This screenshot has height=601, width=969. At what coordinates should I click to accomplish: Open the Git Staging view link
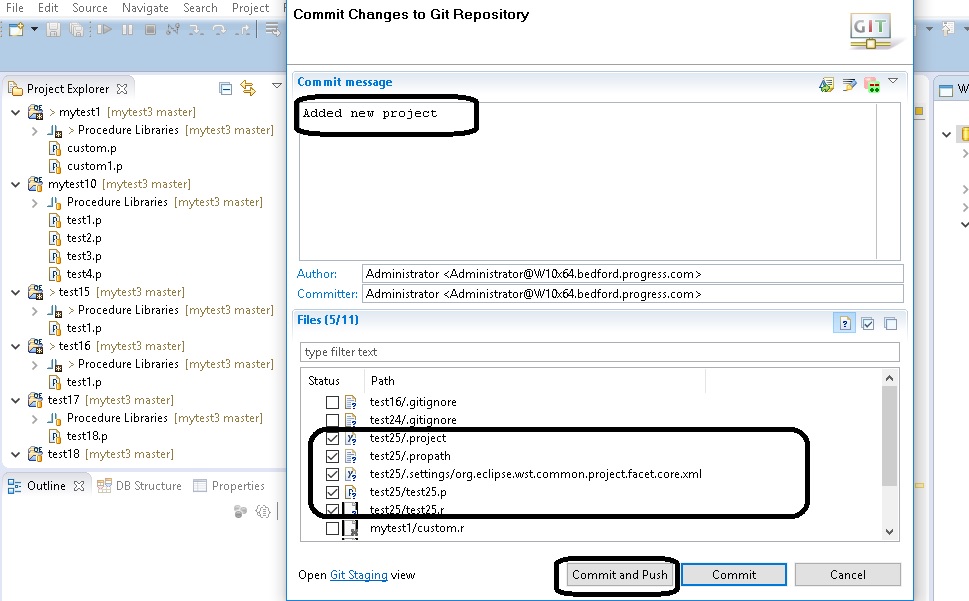(358, 575)
